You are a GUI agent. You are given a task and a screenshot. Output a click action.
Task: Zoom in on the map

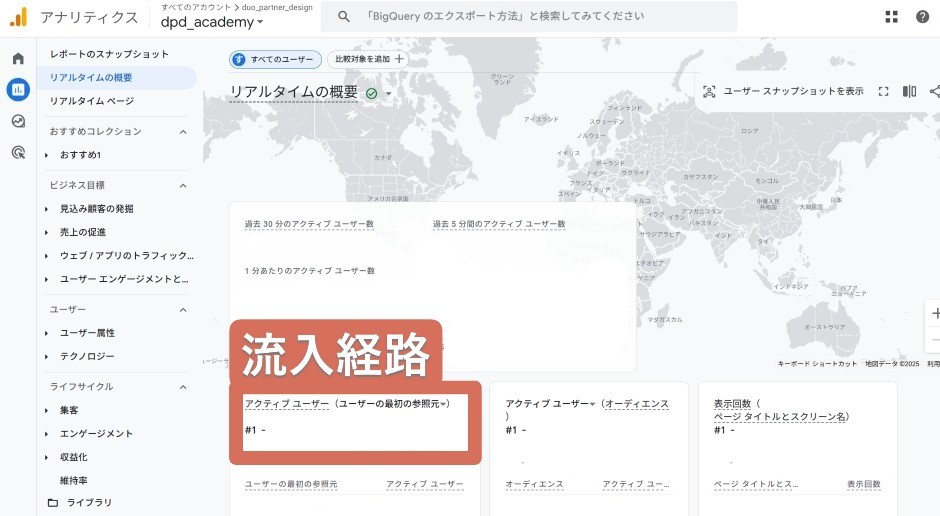coord(934,313)
